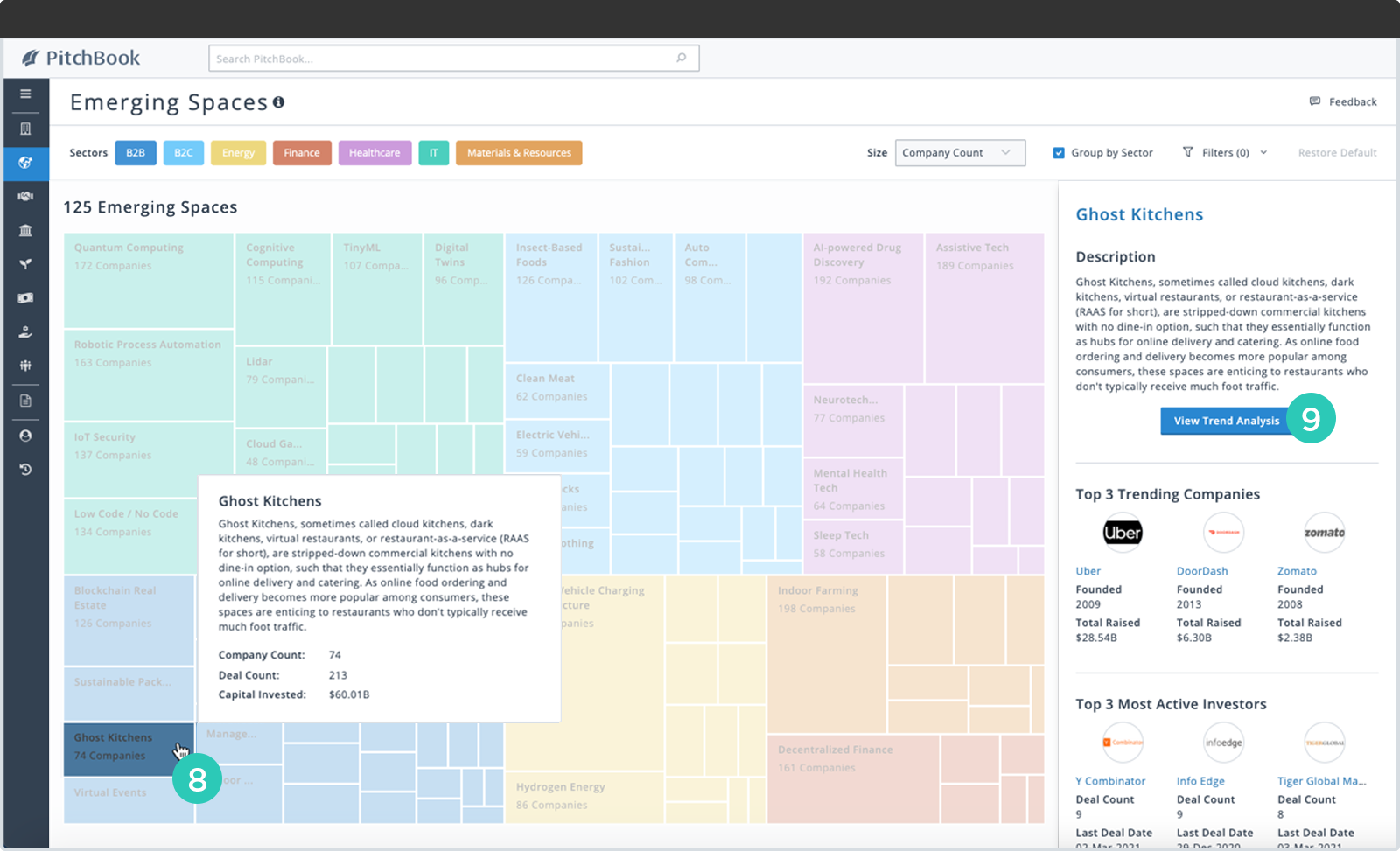Open the DoorDash company link

tap(1201, 571)
